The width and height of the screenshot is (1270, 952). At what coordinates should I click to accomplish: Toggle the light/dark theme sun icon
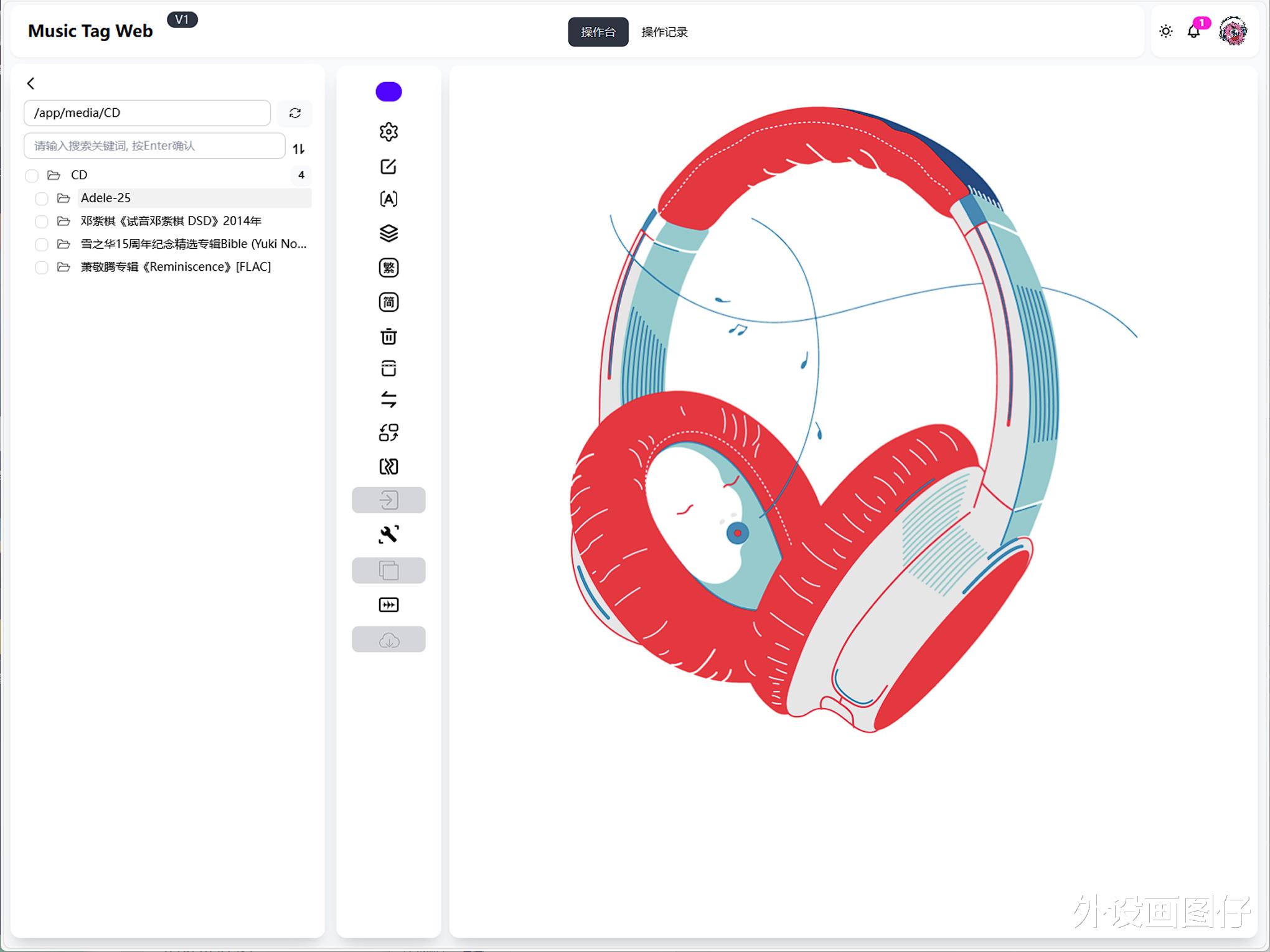click(1165, 31)
